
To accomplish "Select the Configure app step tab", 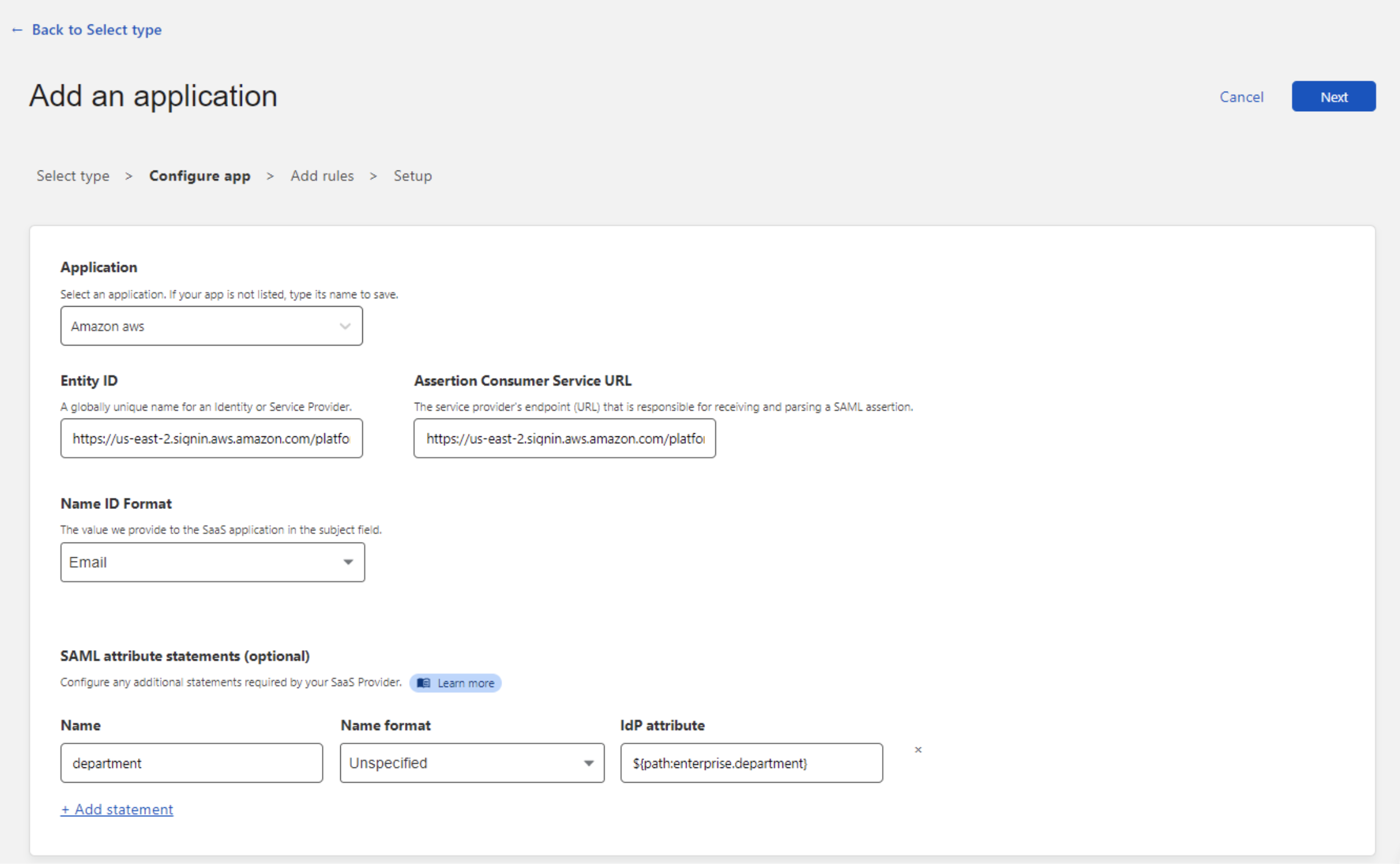I will (199, 175).
